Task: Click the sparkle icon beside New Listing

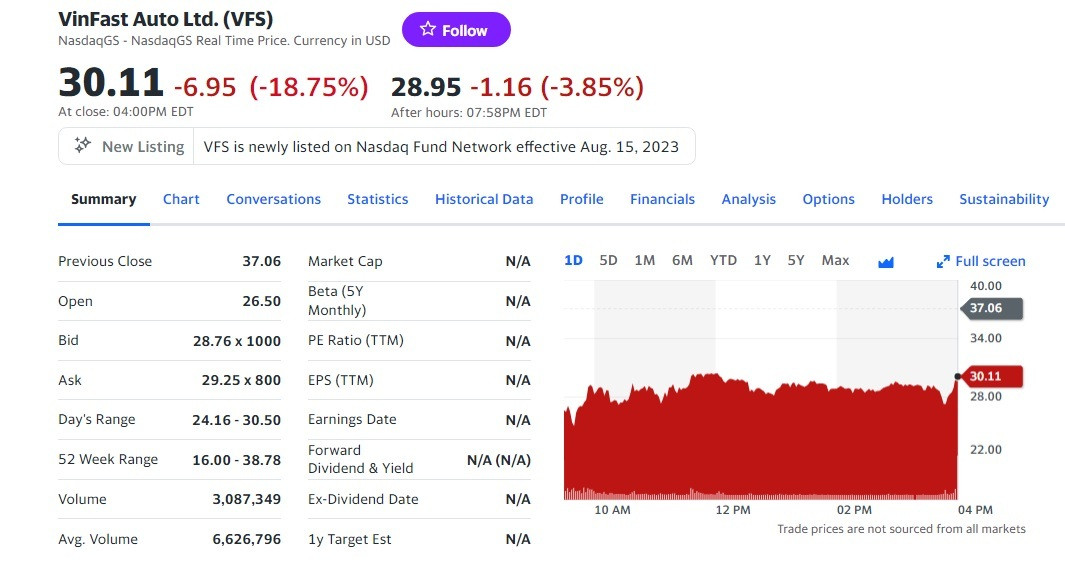Action: [83, 146]
